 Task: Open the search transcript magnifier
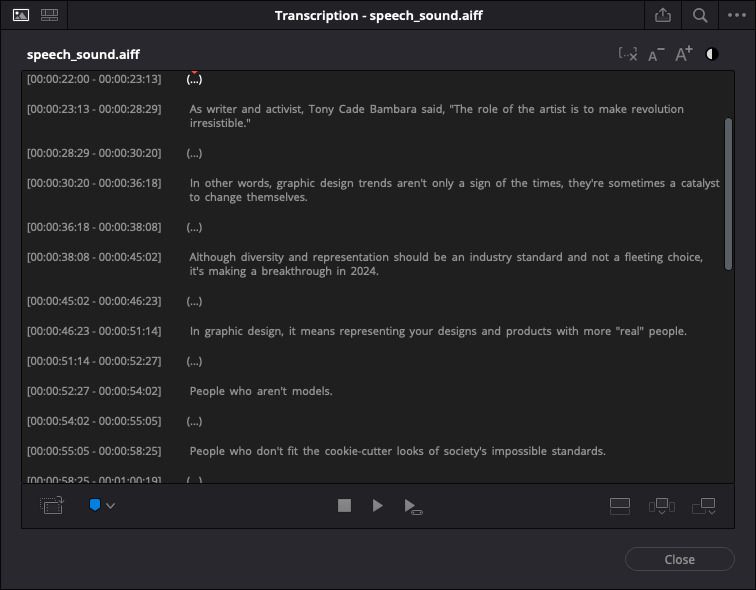point(700,15)
